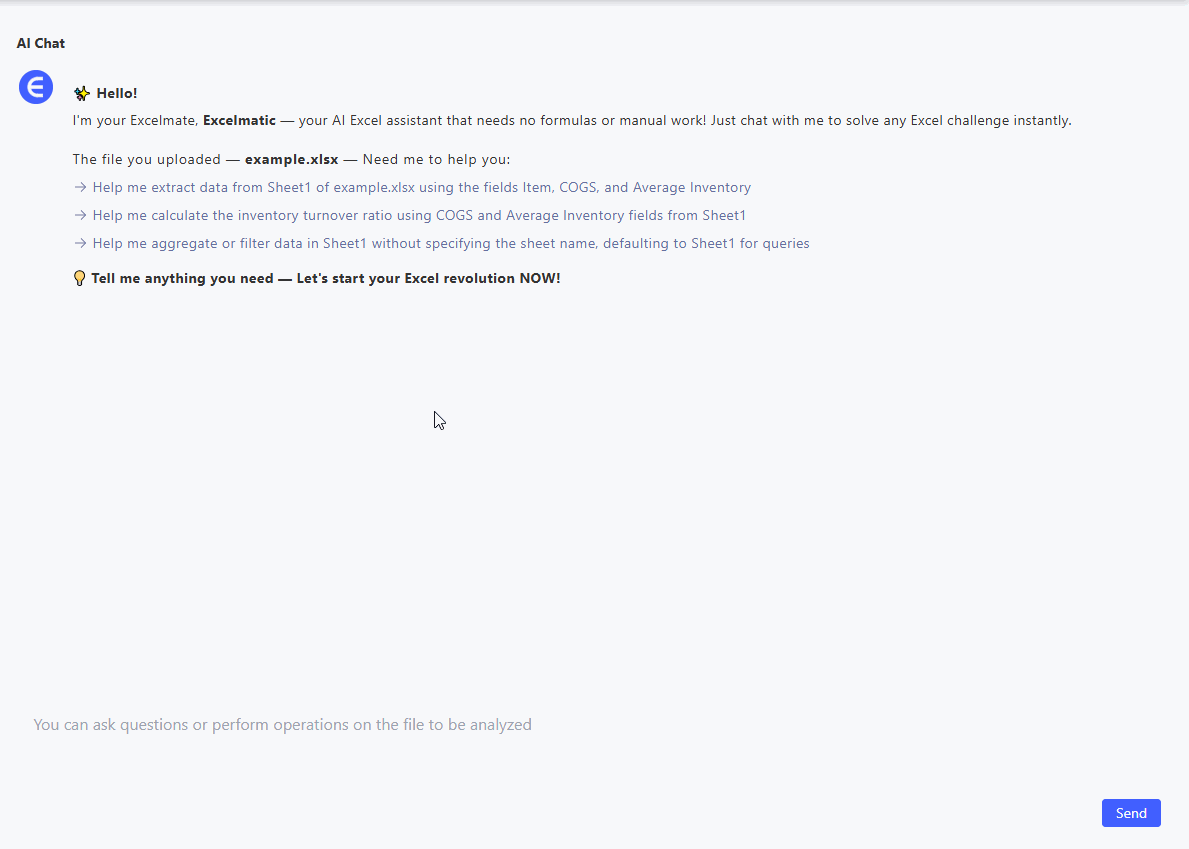
Task: Choose the calculate inventory turnover ratio suggestion
Action: point(418,215)
